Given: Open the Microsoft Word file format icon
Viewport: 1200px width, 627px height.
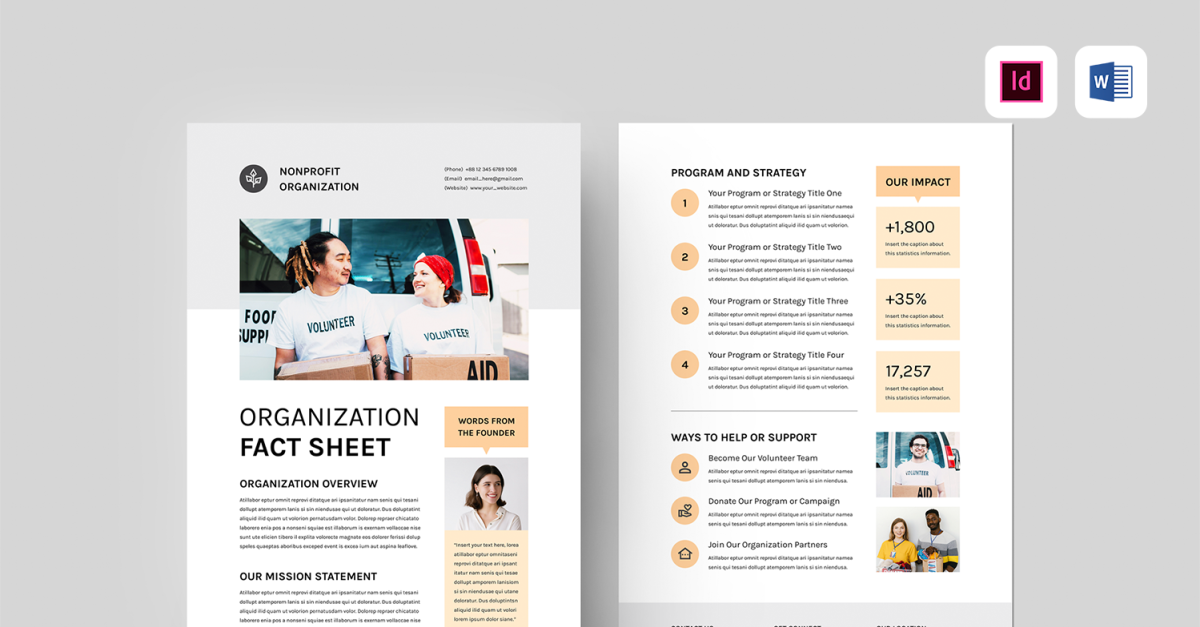Looking at the screenshot, I should 1110,82.
